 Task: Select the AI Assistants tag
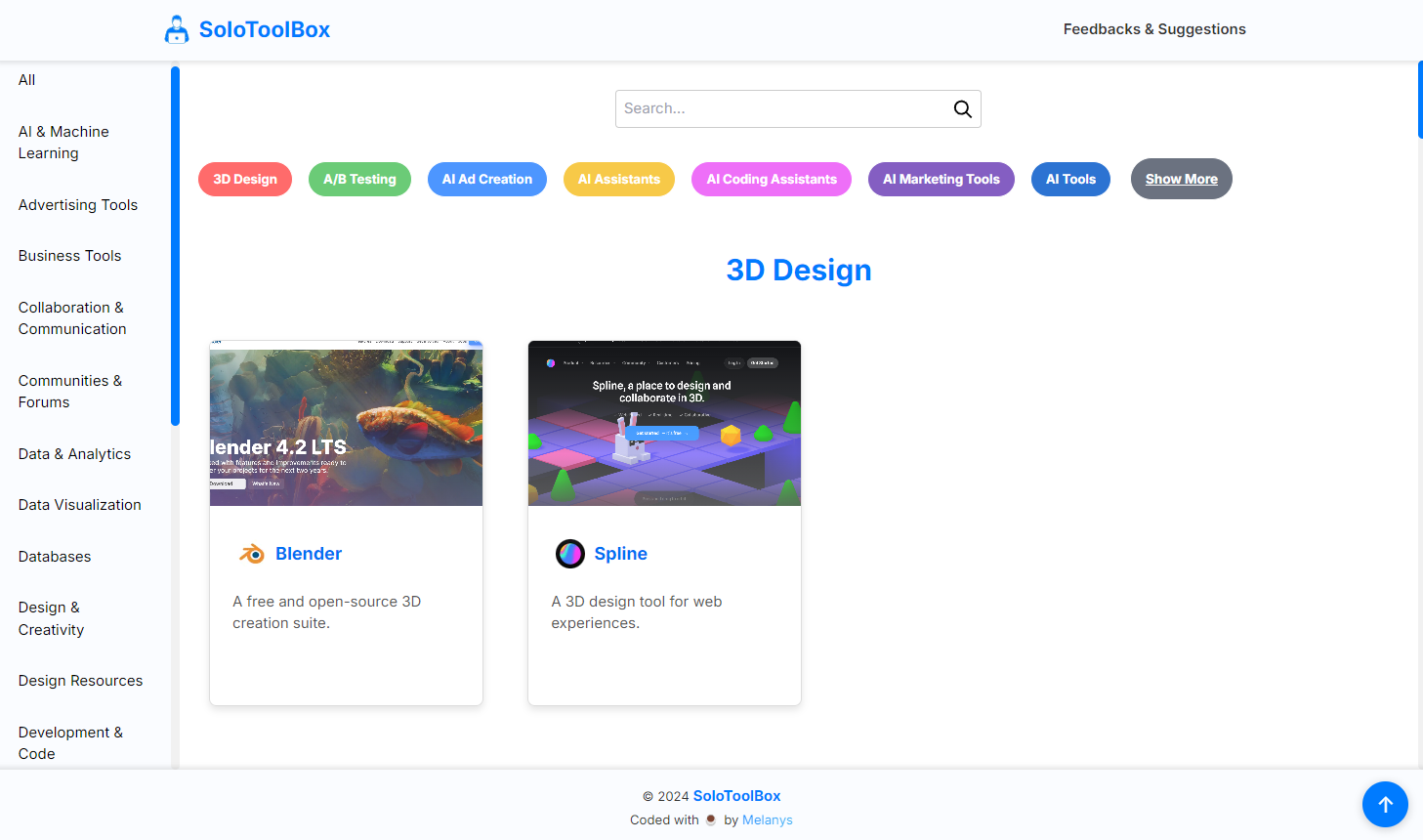[619, 180]
